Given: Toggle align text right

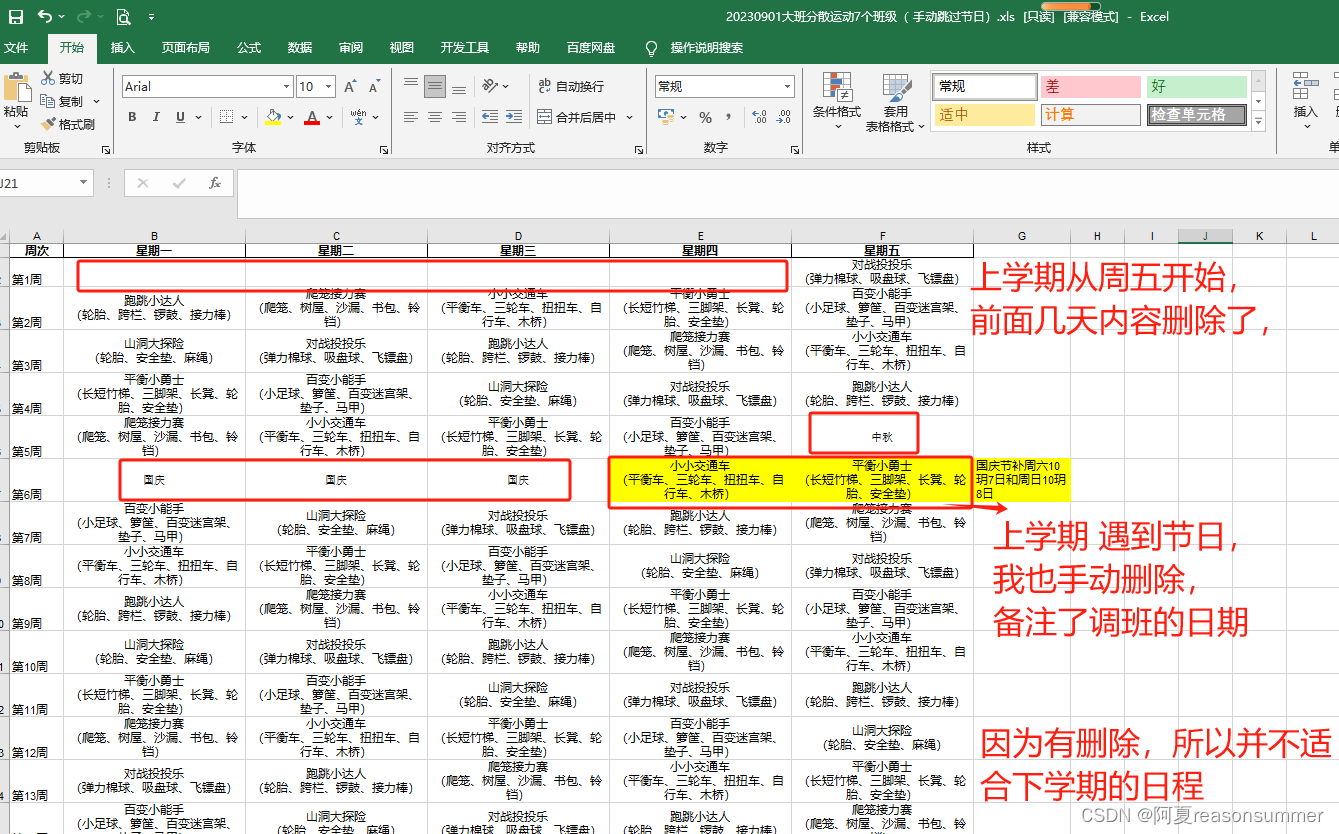Looking at the screenshot, I should pyautogui.click(x=459, y=117).
